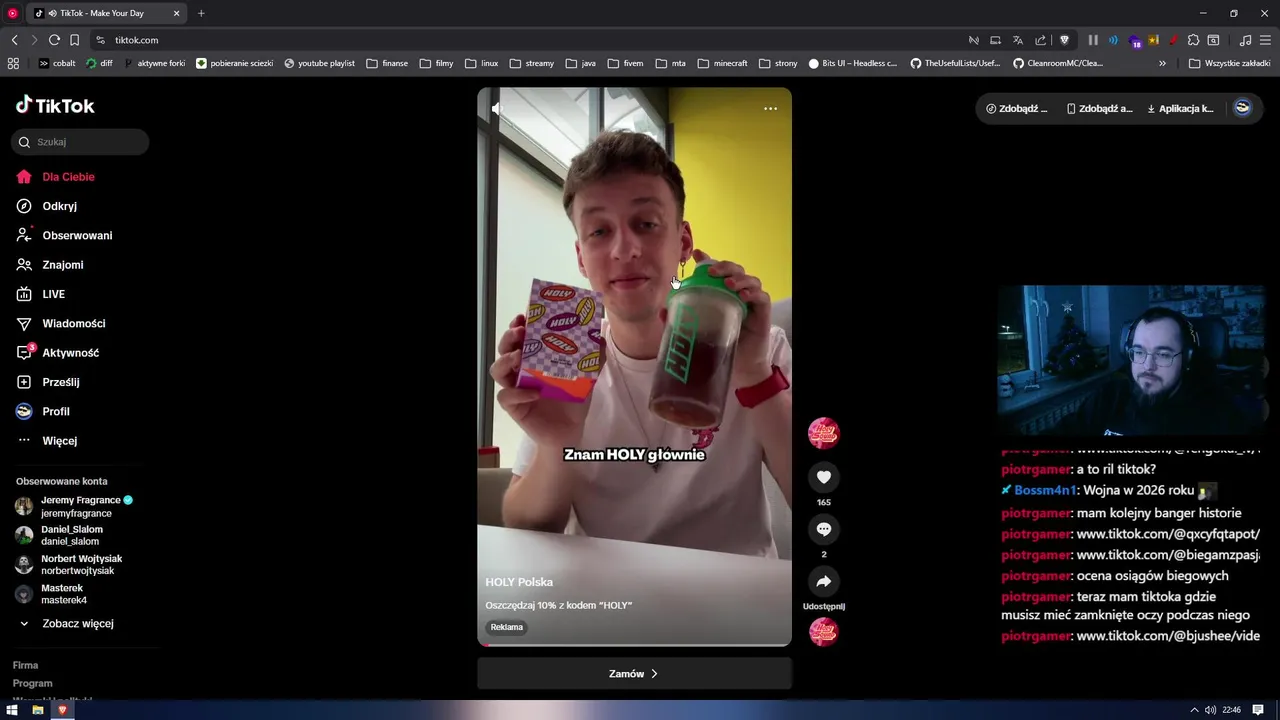
Task: Open the media control music note icon
Action: pos(1245,40)
